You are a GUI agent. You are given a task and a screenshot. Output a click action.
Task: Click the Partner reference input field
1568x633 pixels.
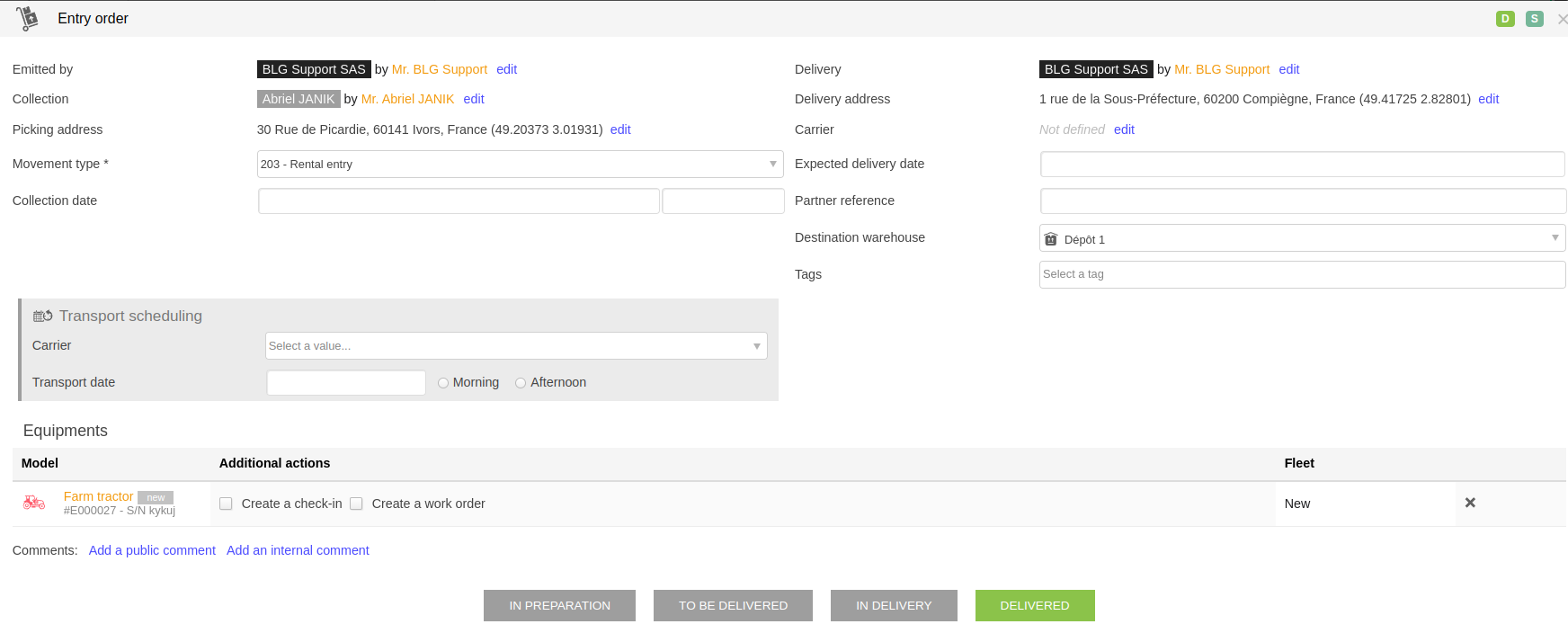click(x=1302, y=201)
